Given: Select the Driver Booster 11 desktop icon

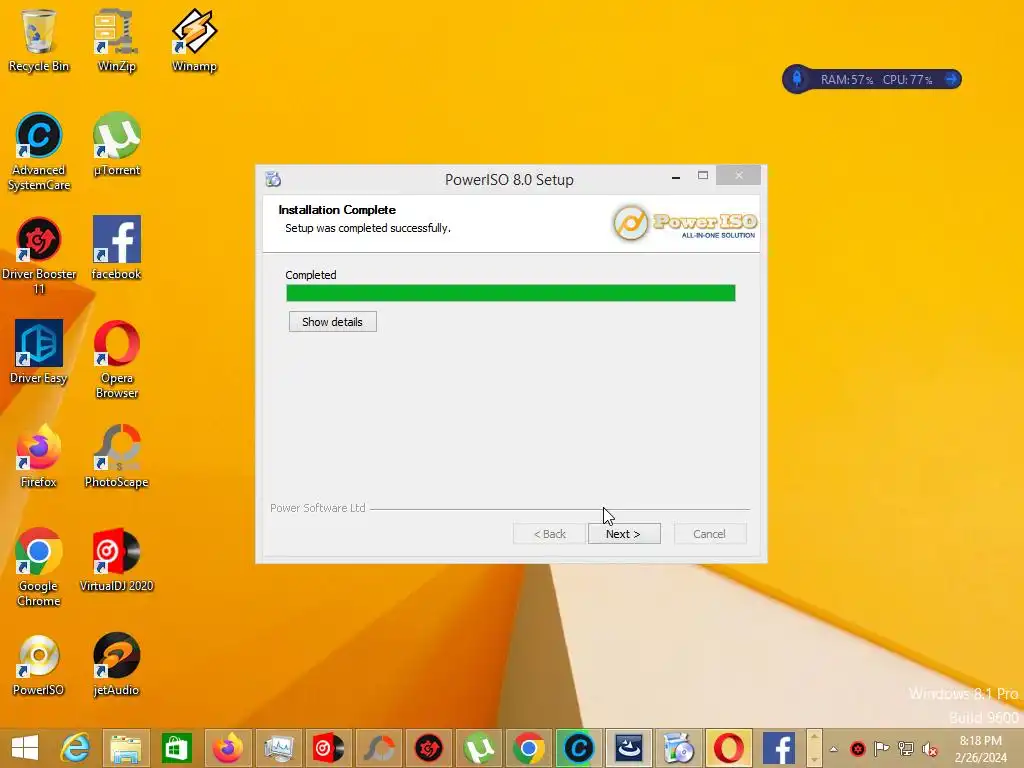Looking at the screenshot, I should coord(39,255).
